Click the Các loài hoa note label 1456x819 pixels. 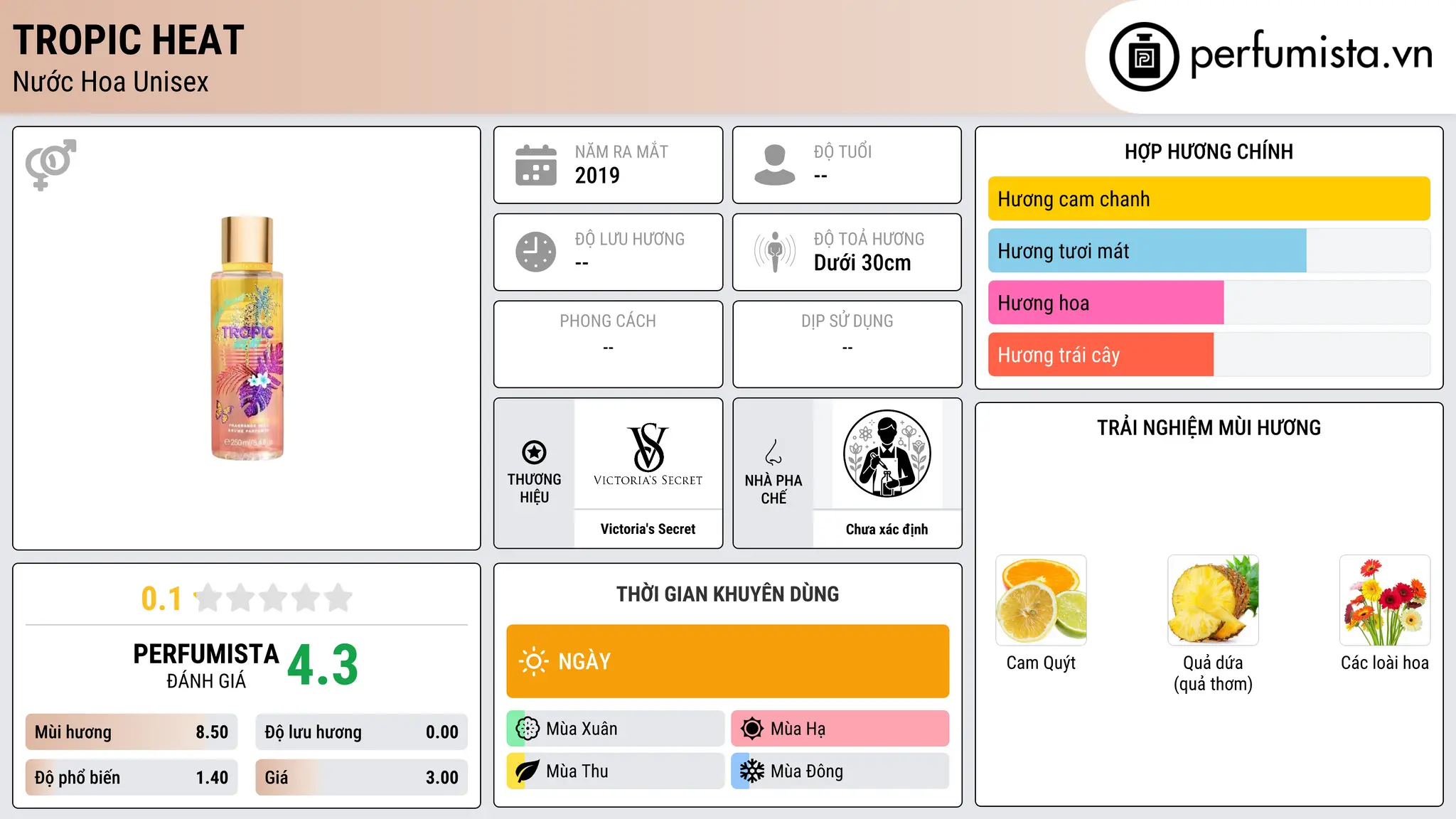coord(1385,663)
